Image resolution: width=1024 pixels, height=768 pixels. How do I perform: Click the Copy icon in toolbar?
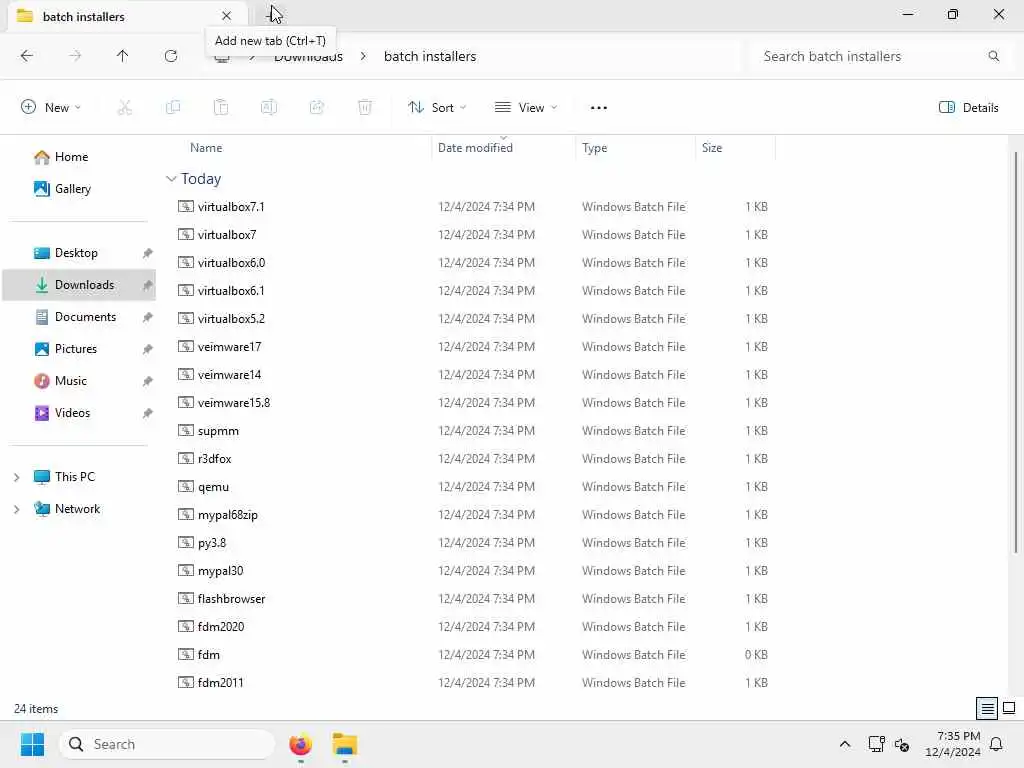click(x=173, y=107)
